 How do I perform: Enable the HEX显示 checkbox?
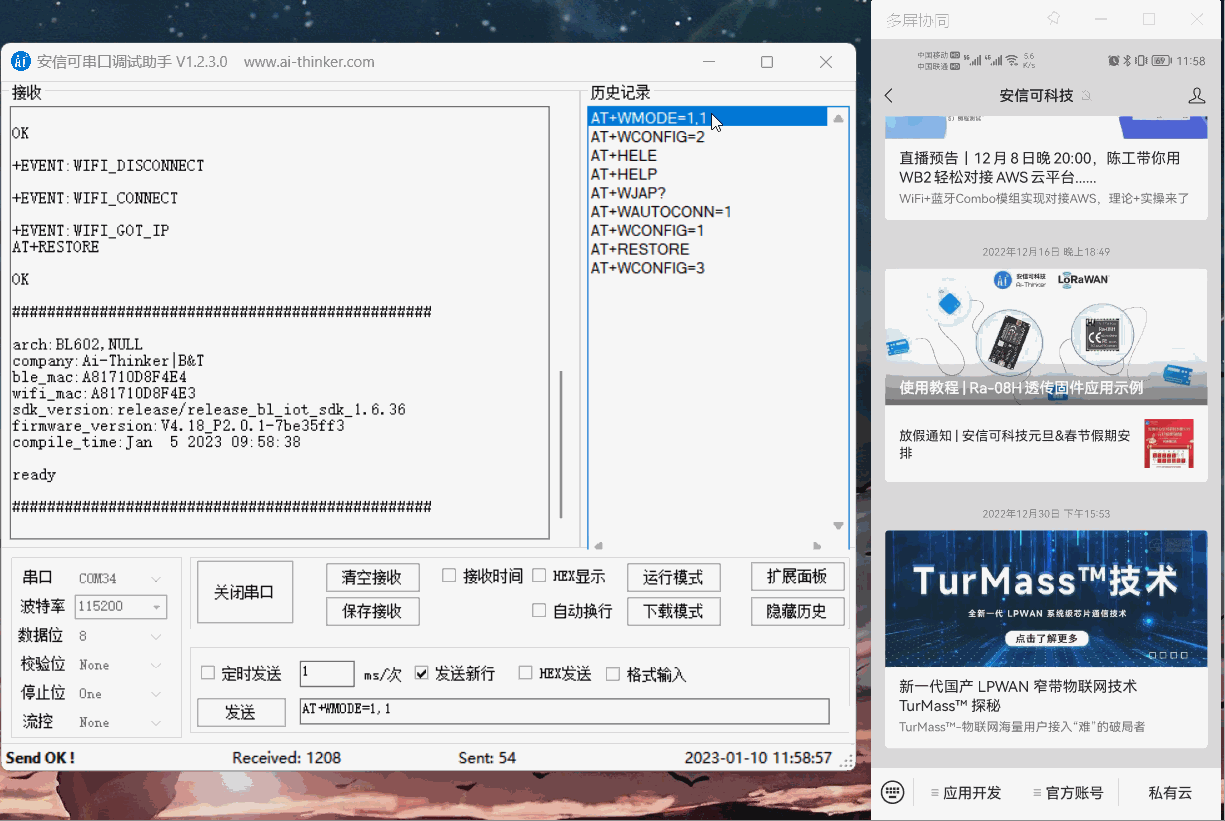(x=537, y=576)
